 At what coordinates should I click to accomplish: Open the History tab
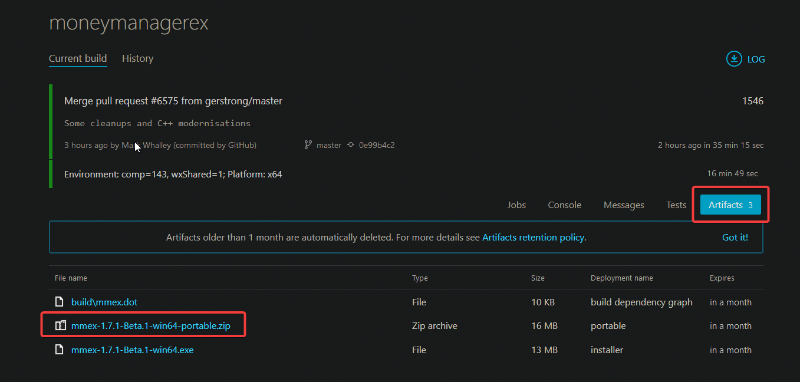[x=137, y=59]
